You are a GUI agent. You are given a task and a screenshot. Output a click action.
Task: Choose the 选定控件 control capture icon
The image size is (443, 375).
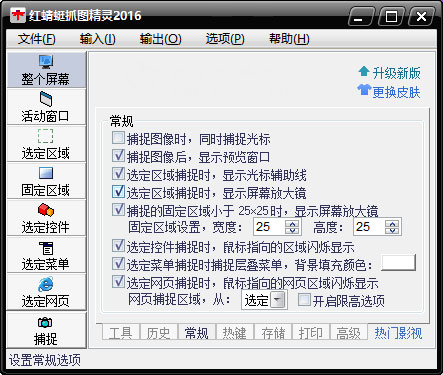[x=46, y=210]
